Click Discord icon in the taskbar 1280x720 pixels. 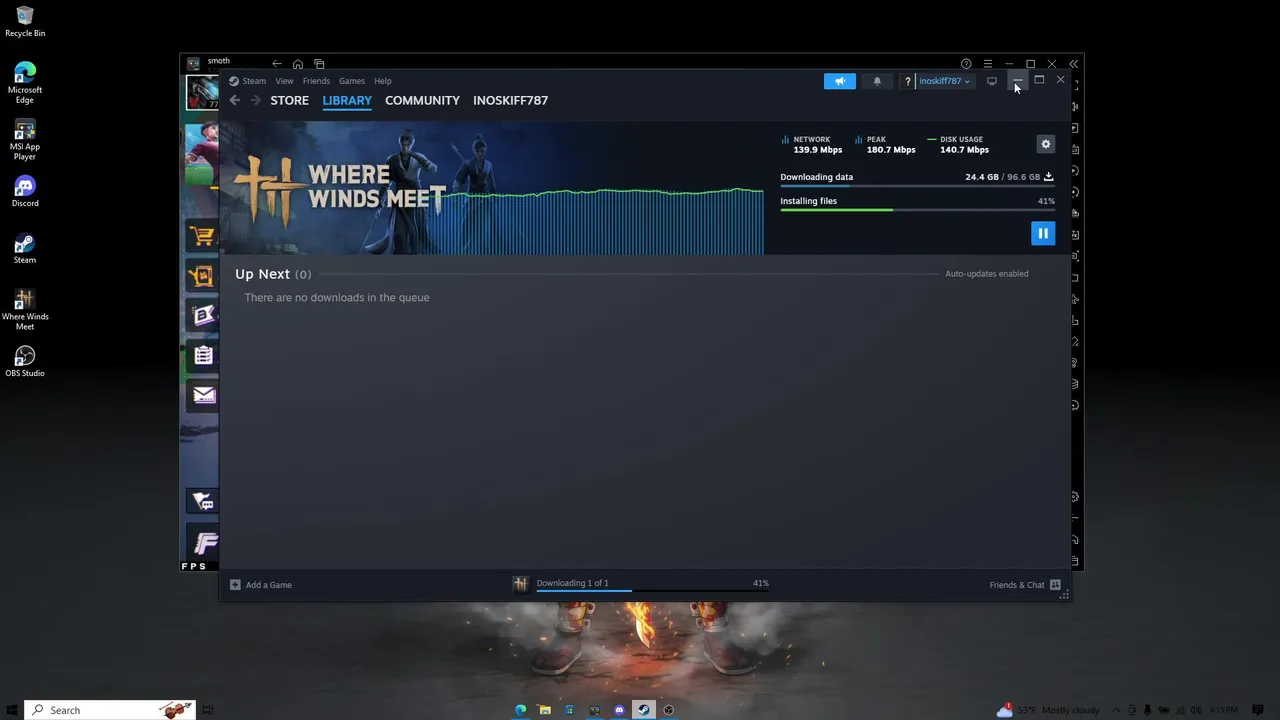tap(619, 710)
